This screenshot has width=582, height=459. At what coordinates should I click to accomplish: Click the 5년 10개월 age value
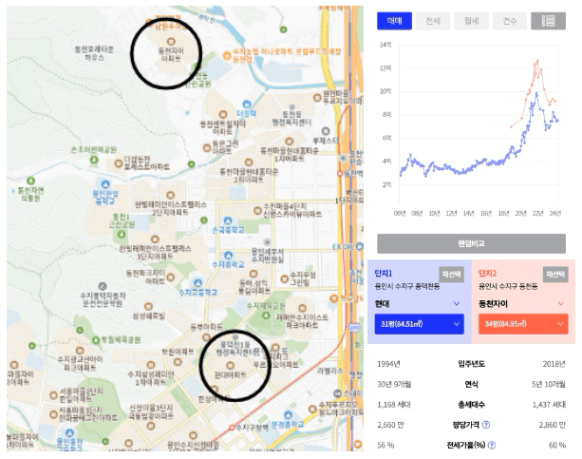click(548, 384)
